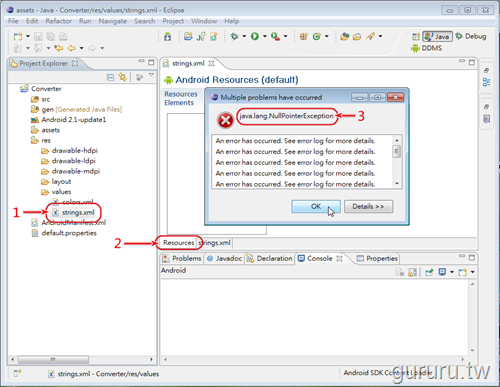Click the Open Console icon
This screenshot has height=387, width=500.
point(462,272)
